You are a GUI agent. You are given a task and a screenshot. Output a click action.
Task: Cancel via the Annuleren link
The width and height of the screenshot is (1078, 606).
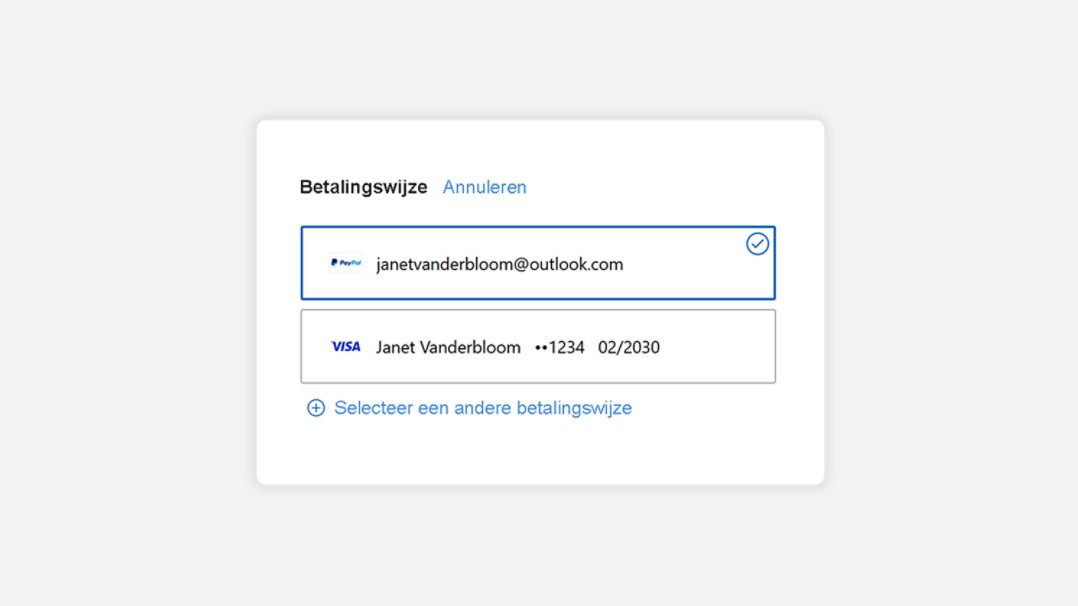coord(484,187)
